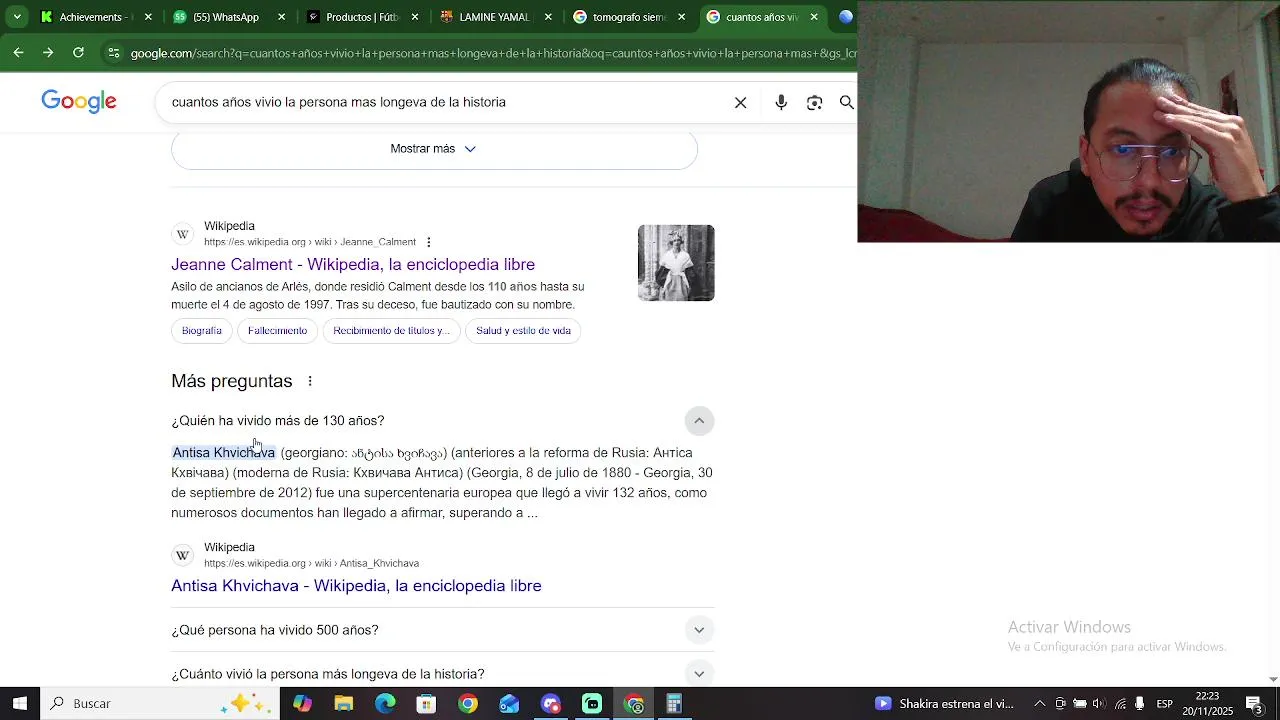1280x720 pixels.
Task: Click the taskbar Buscar search box
Action: coord(160,703)
